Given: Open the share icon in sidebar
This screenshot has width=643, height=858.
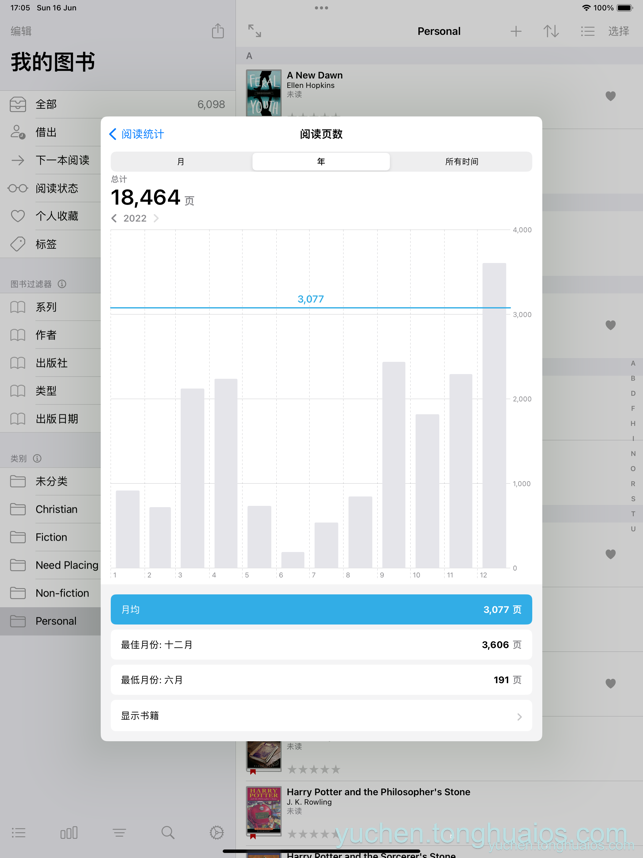Looking at the screenshot, I should [218, 31].
